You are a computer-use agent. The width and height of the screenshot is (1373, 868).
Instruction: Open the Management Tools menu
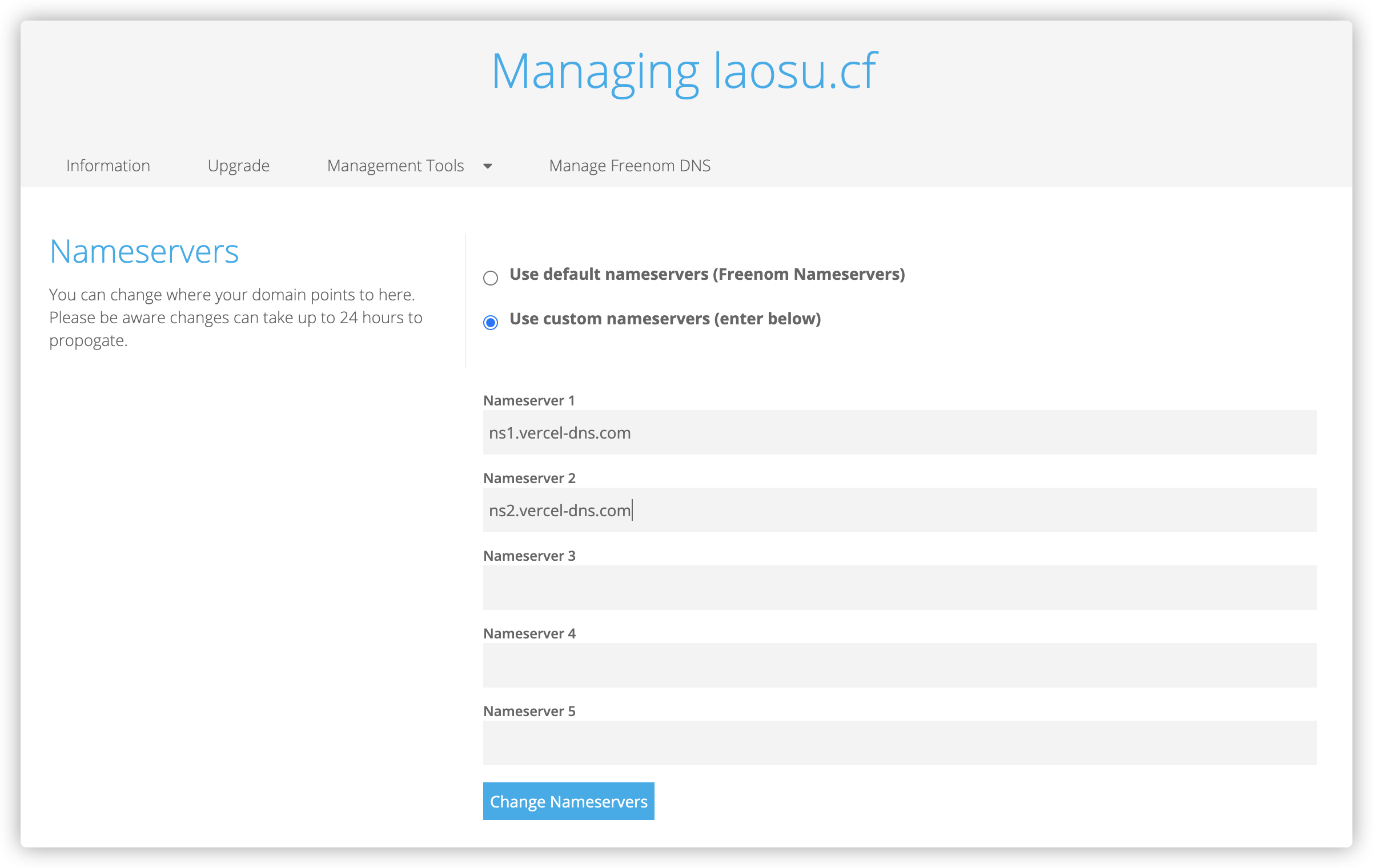[x=395, y=166]
